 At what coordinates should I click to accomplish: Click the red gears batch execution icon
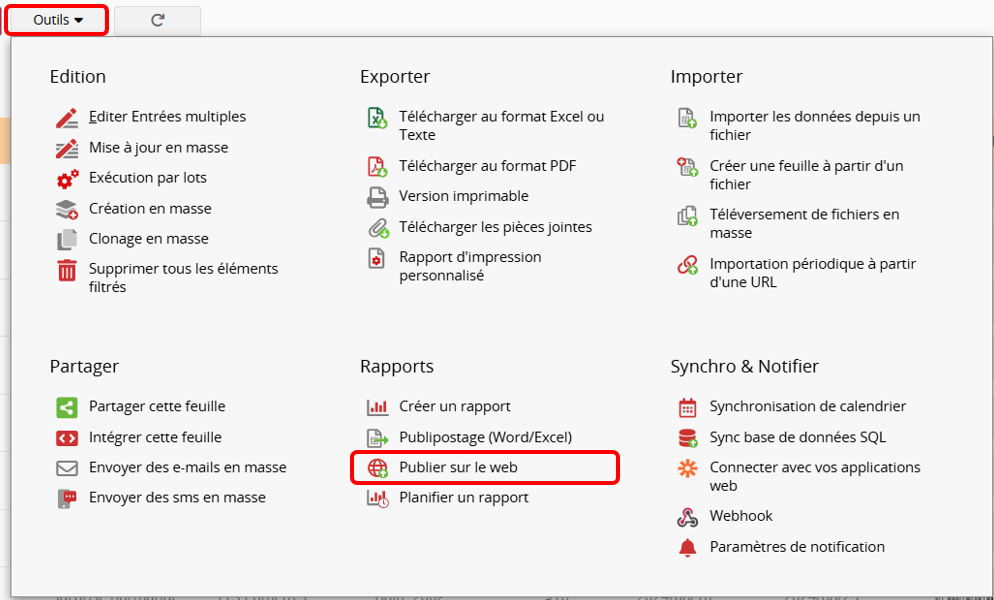pyautogui.click(x=67, y=179)
